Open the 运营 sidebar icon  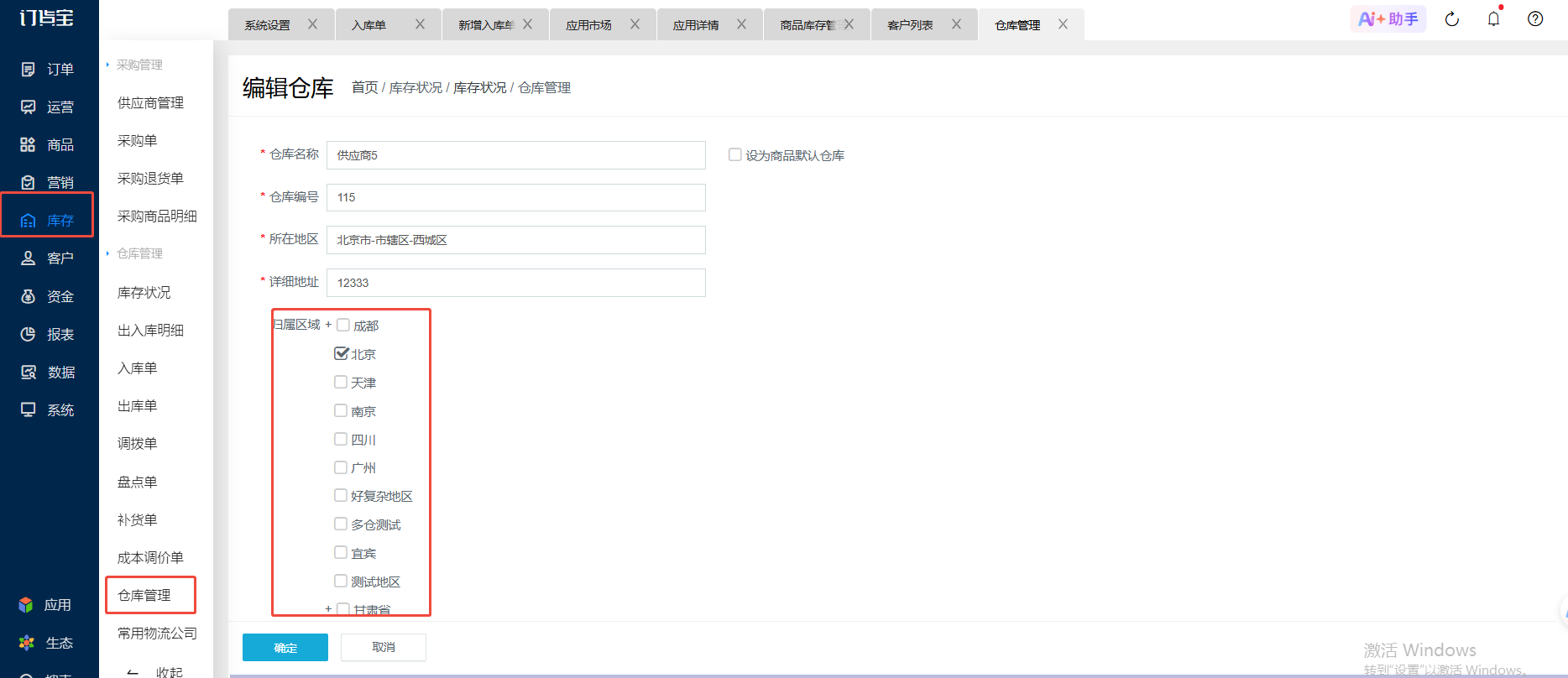[28, 107]
